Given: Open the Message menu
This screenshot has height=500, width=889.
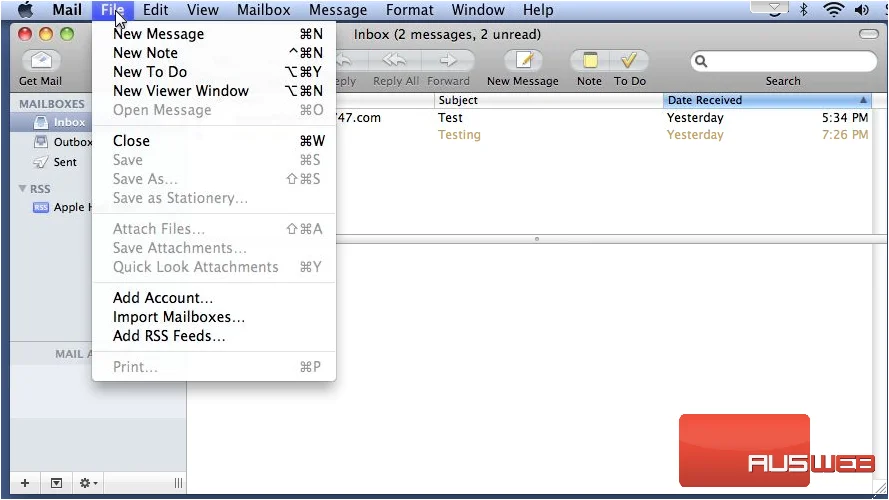Looking at the screenshot, I should click(x=338, y=10).
